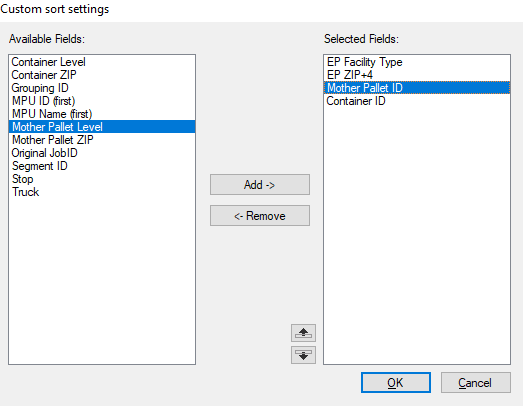Image resolution: width=523 pixels, height=406 pixels.
Task: Pick Mother Pallet Level item
Action: [x=102, y=127]
